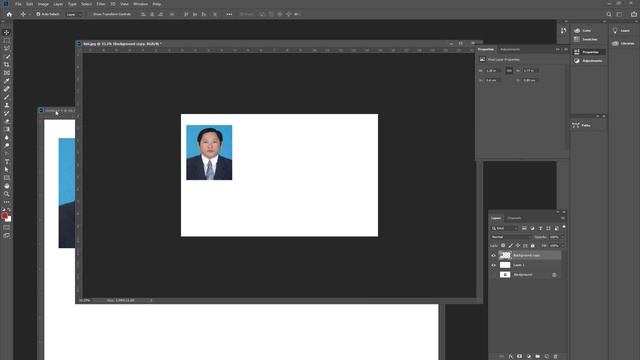Select the Crop tool
The image size is (640, 360).
point(7,64)
